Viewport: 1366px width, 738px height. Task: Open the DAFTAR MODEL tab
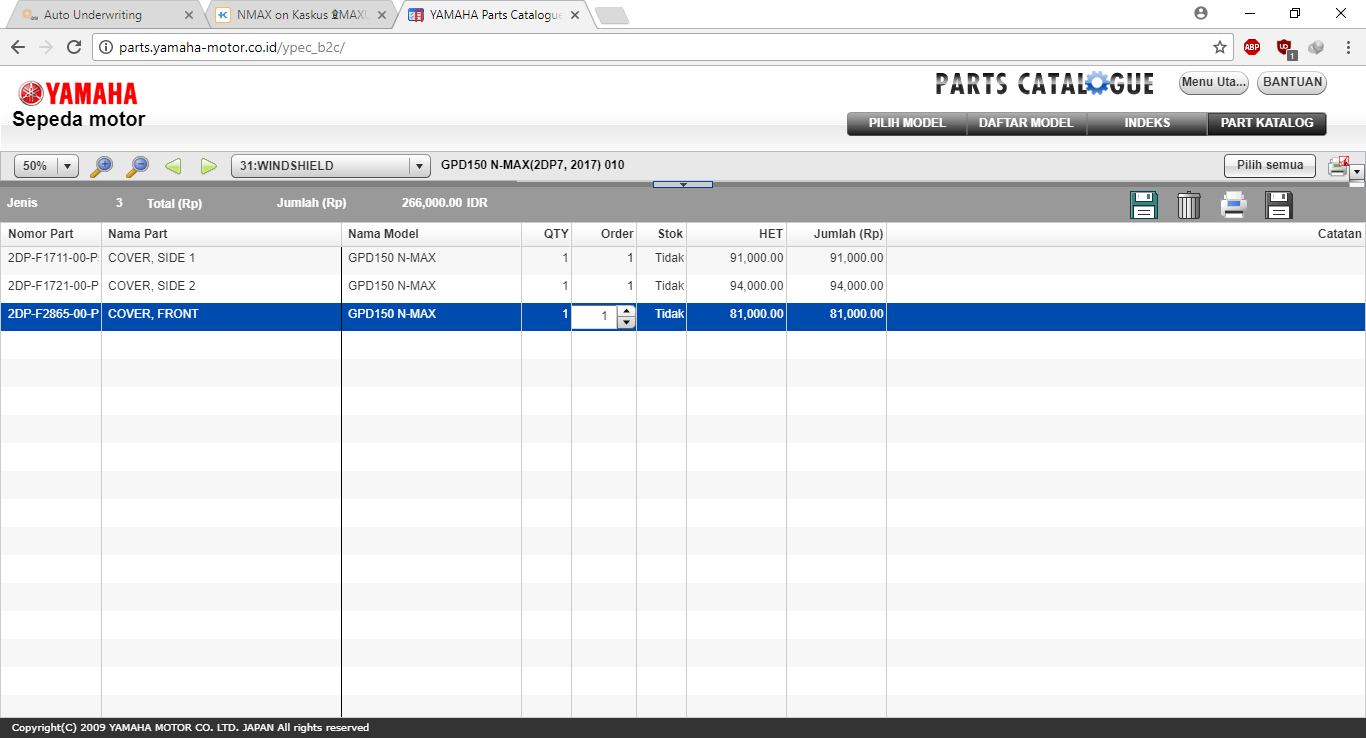[1026, 124]
